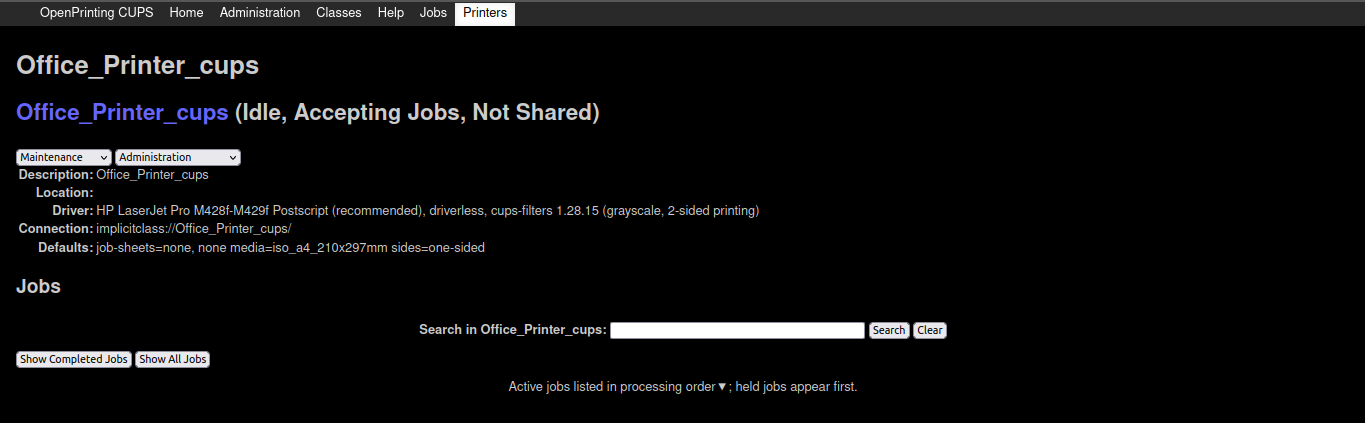This screenshot has height=423, width=1365.
Task: Click Show Completed Jobs button
Action: coord(74,359)
